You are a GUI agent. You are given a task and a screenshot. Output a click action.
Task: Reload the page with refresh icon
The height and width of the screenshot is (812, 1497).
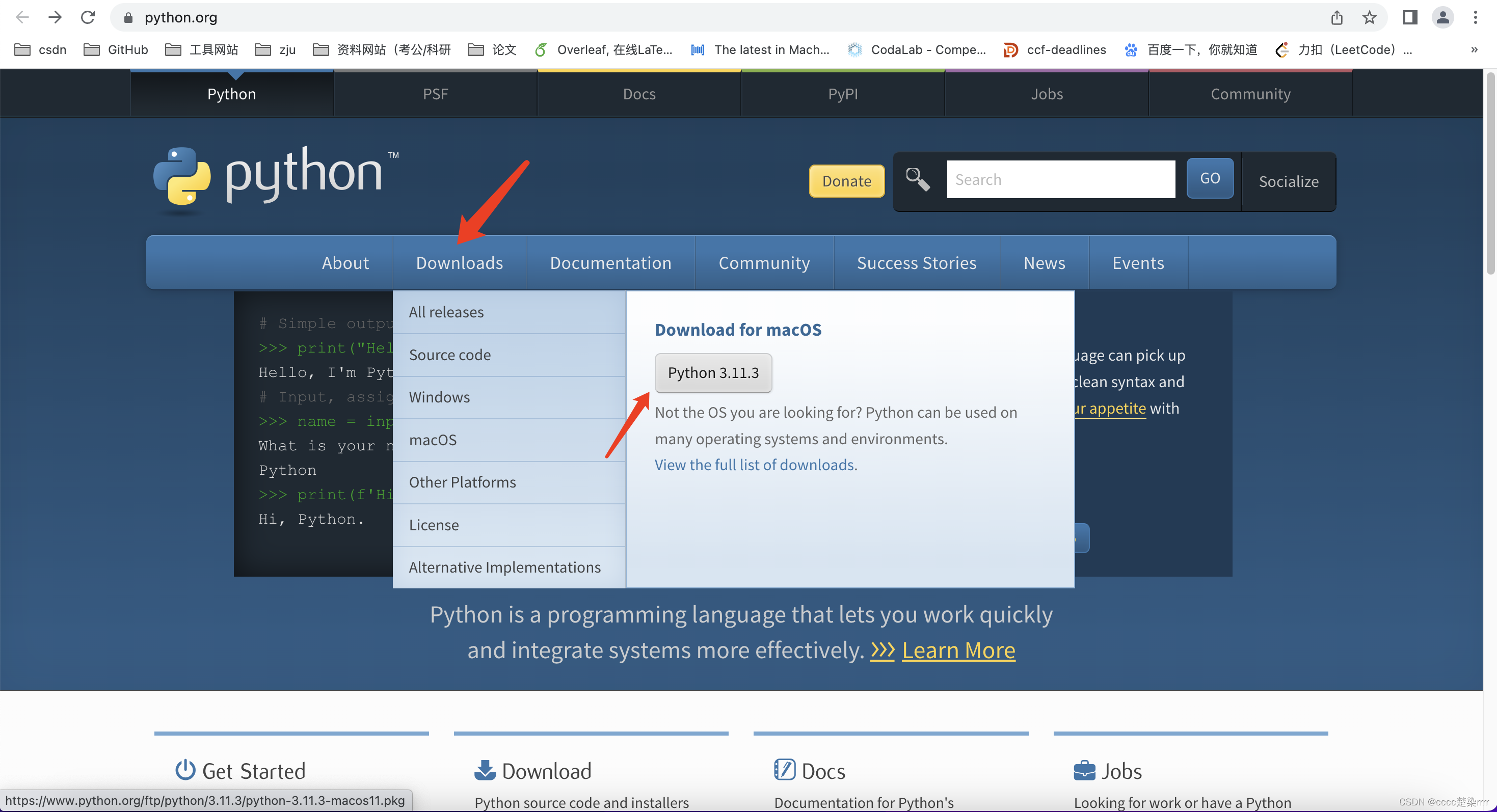pyautogui.click(x=88, y=17)
